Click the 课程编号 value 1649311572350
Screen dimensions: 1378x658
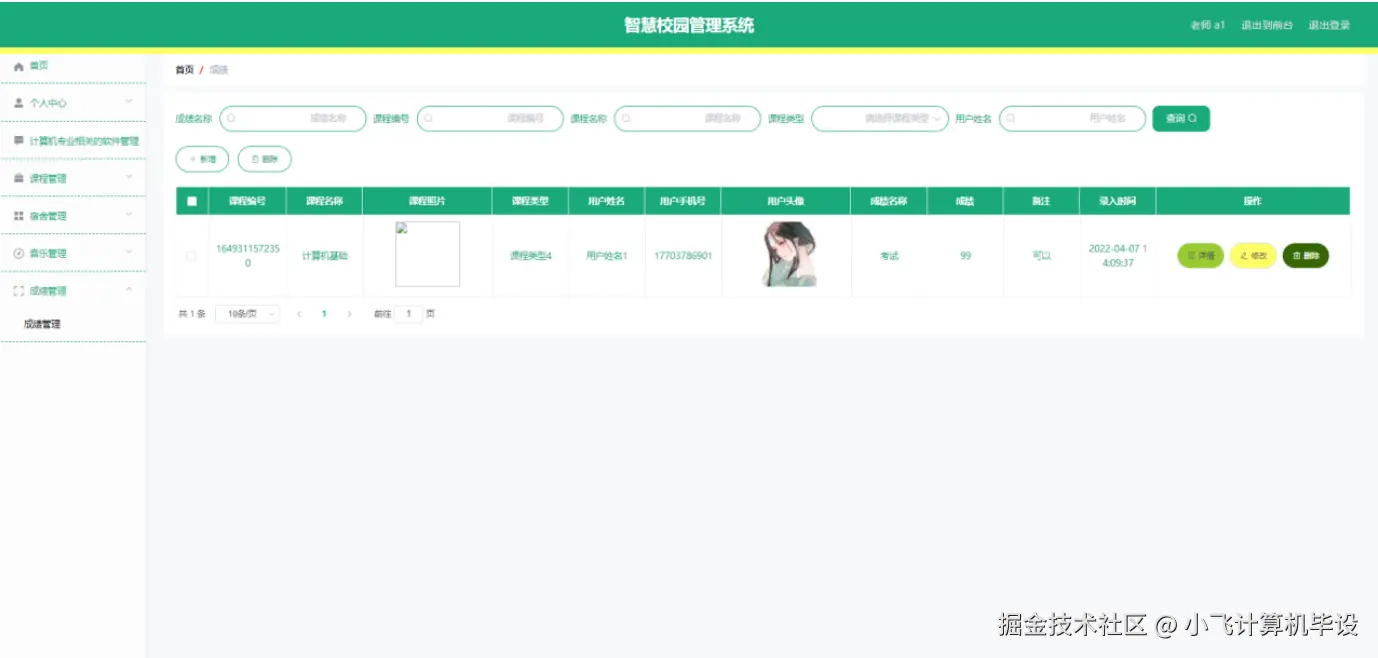(x=248, y=256)
